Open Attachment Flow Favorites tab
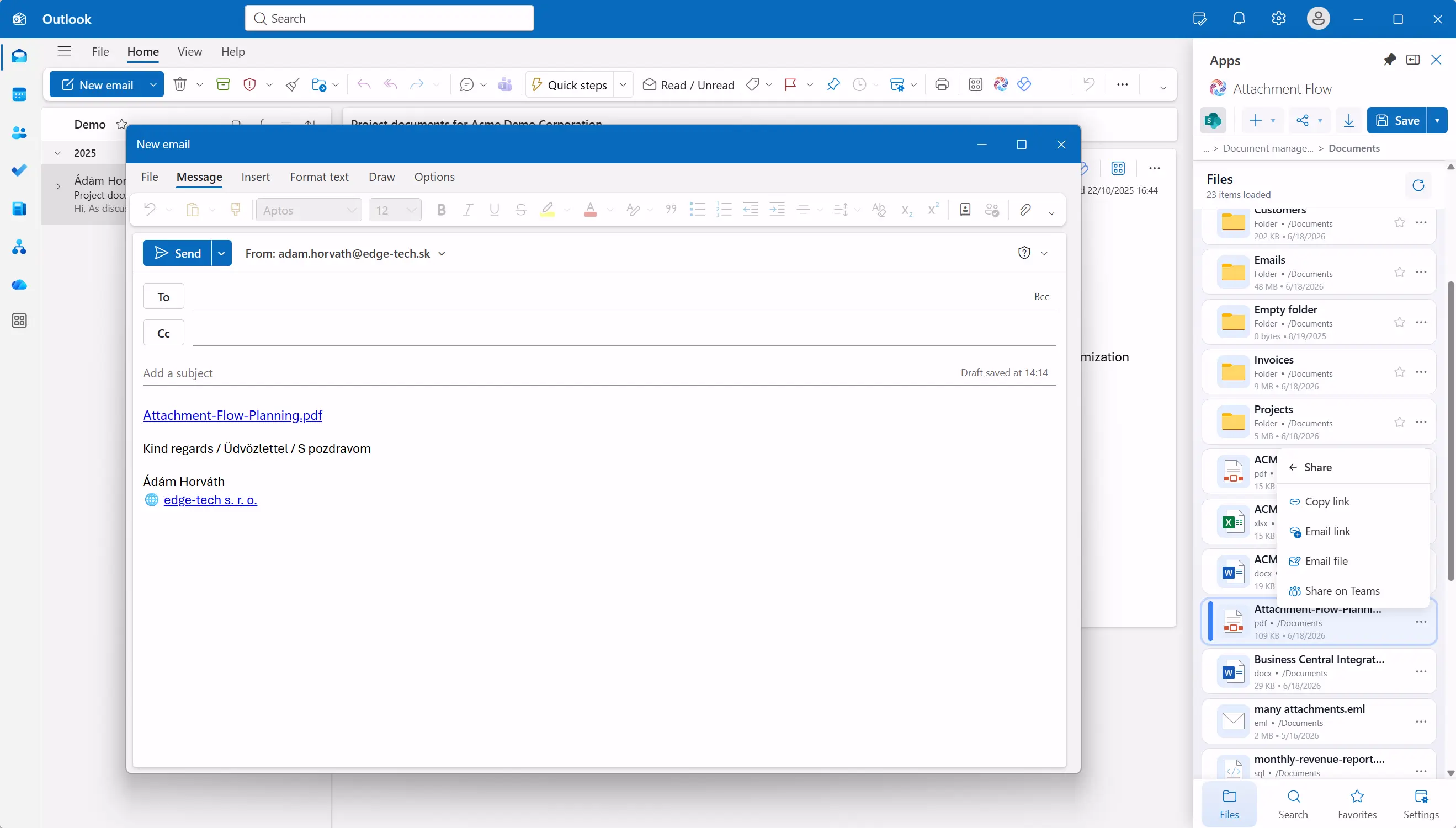Screen dimensions: 1456x828 (x=1357, y=804)
